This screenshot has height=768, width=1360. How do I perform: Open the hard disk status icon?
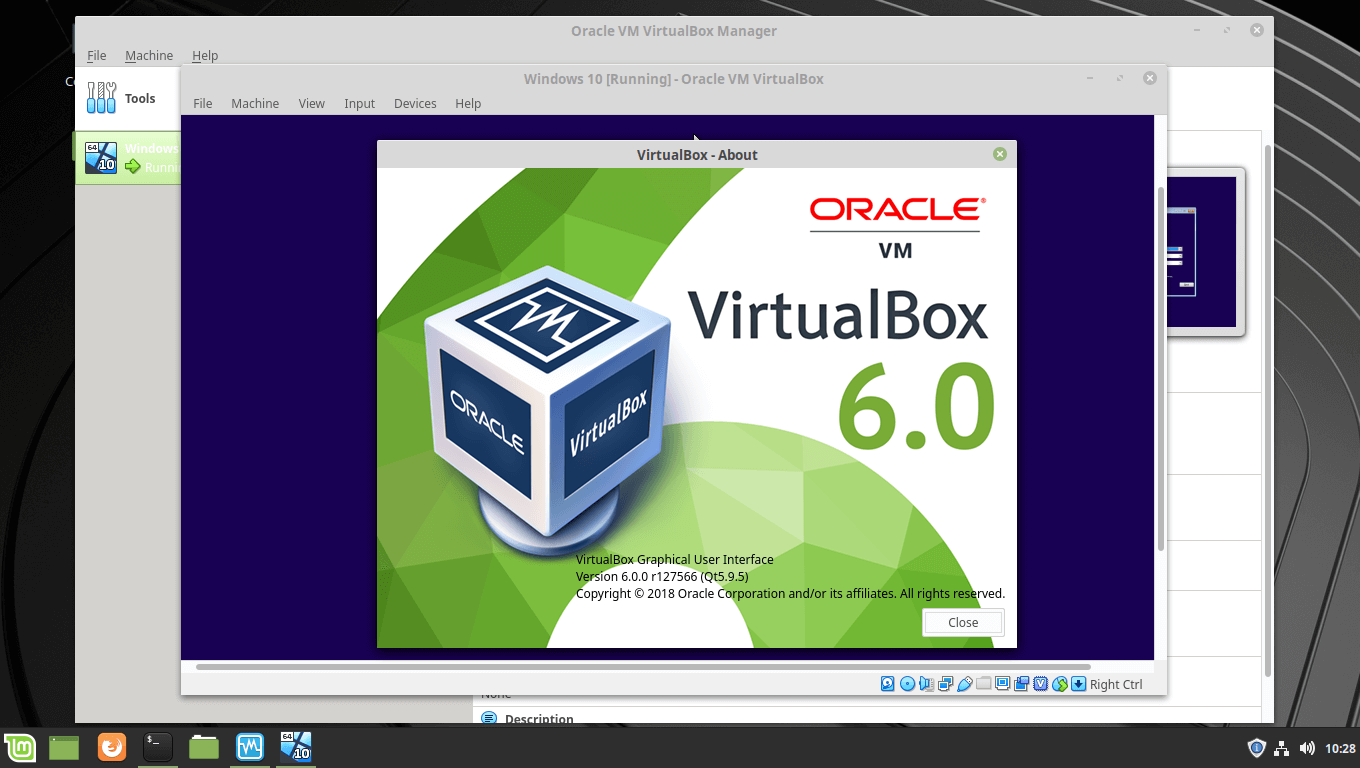click(887, 683)
